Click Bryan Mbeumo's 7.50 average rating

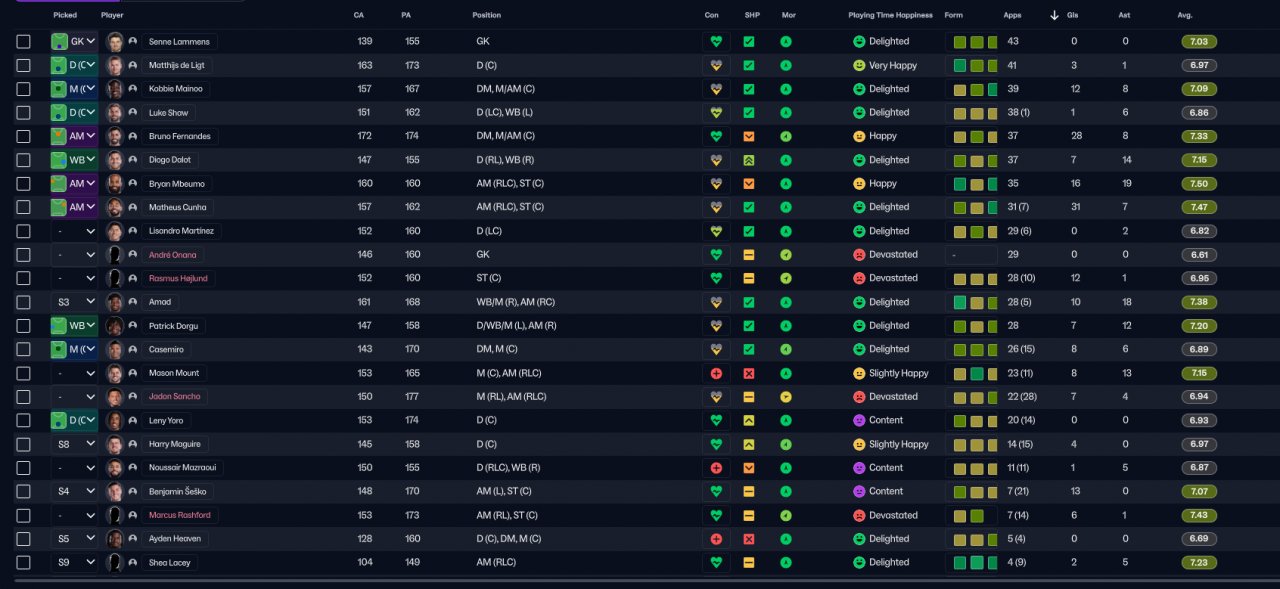point(1199,184)
